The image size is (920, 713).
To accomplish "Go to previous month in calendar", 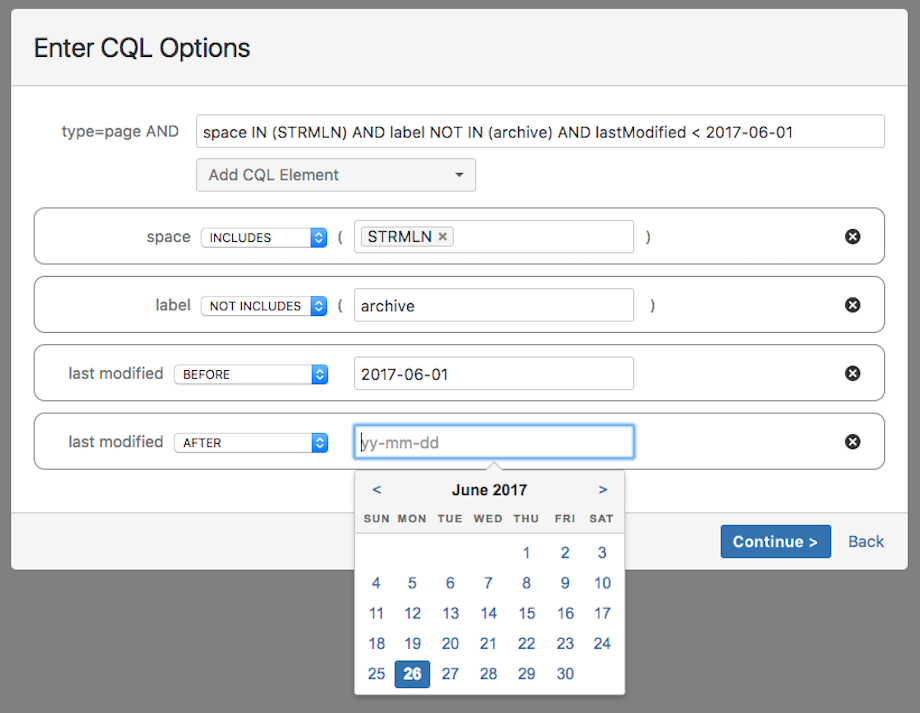I will tap(376, 490).
